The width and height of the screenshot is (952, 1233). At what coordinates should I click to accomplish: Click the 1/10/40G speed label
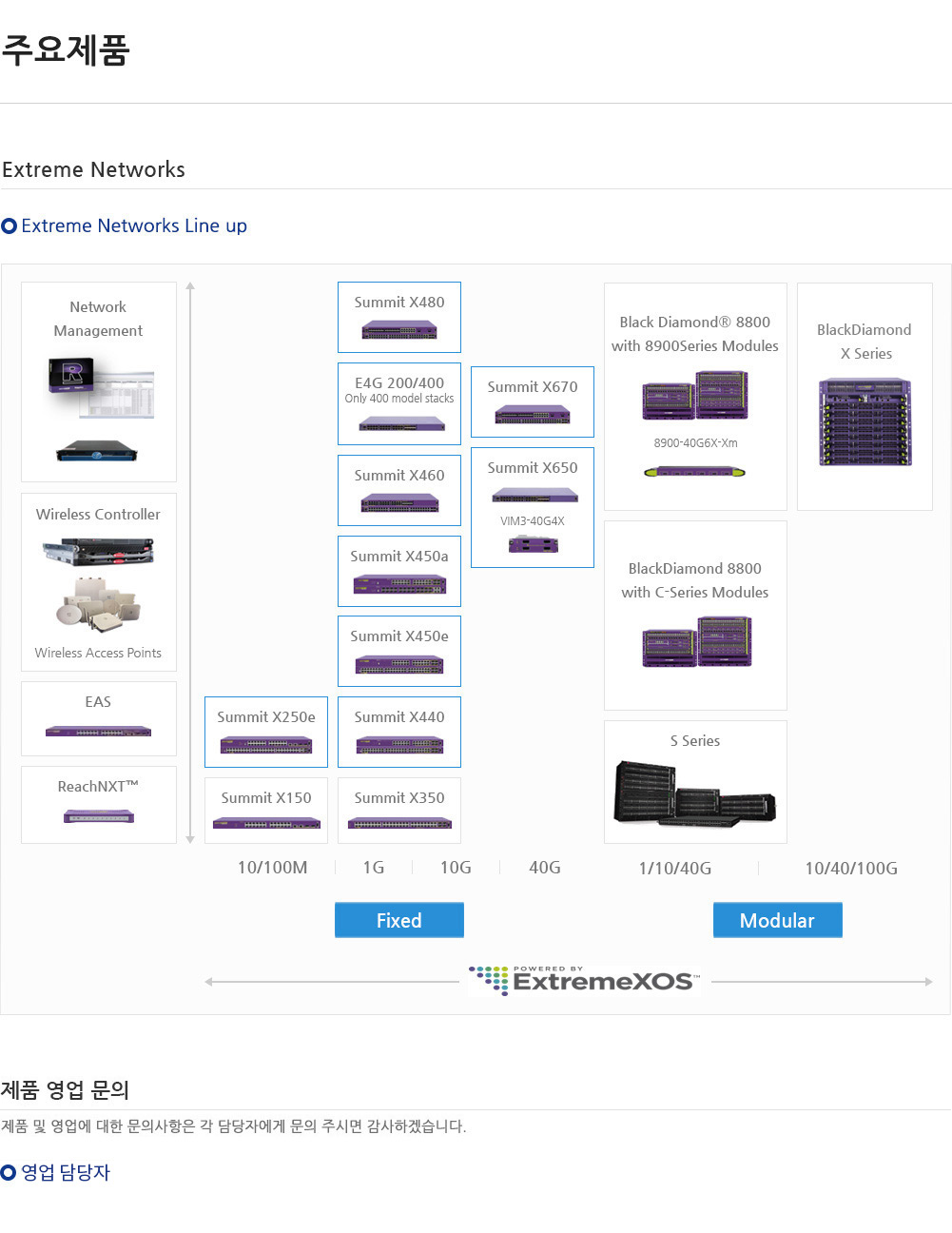pos(675,869)
